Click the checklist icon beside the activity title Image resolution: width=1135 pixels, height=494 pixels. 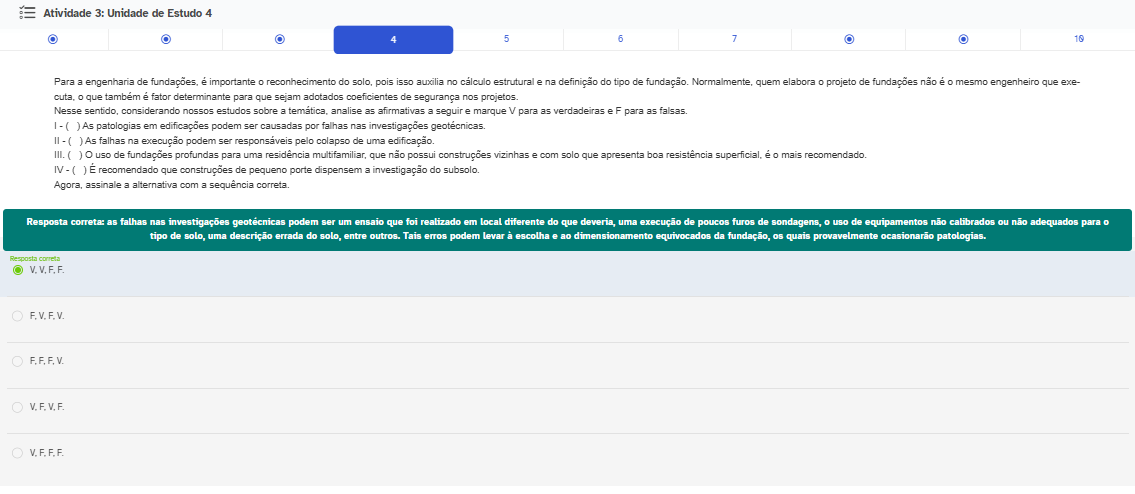(x=27, y=13)
